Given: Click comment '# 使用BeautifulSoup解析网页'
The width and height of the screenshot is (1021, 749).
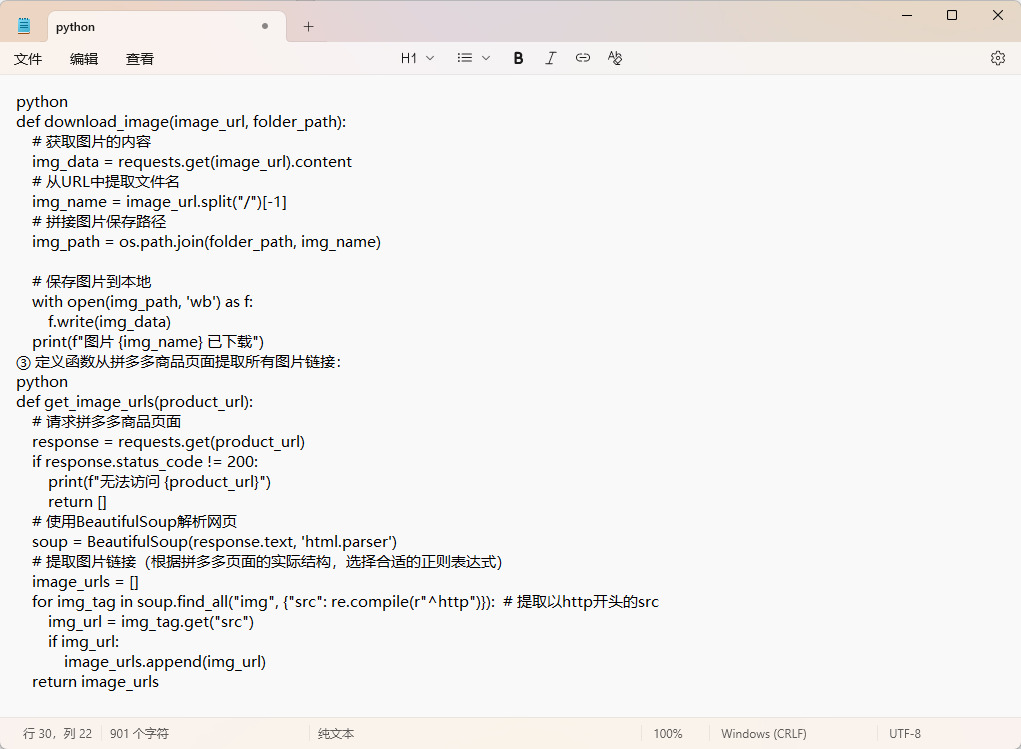Looking at the screenshot, I should [x=135, y=522].
